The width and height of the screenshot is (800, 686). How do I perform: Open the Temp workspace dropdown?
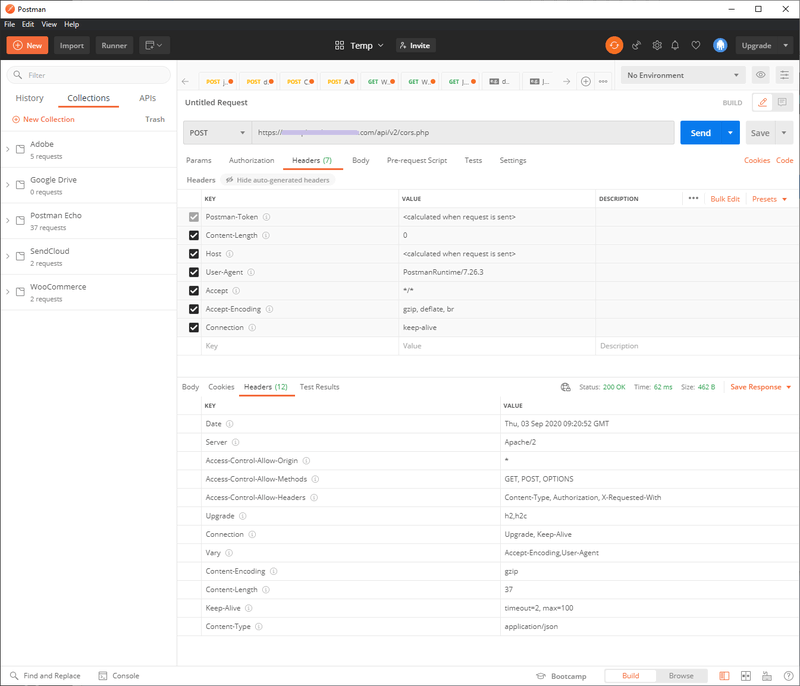(359, 45)
